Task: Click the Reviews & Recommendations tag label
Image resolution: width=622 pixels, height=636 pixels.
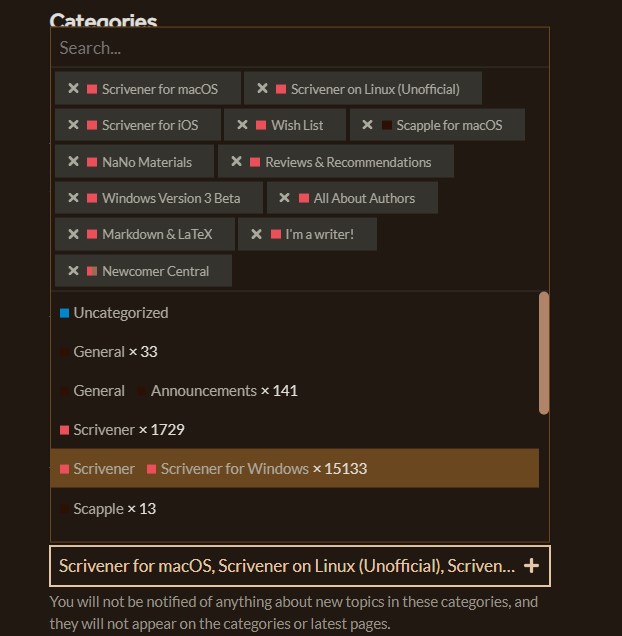Action: coord(348,162)
